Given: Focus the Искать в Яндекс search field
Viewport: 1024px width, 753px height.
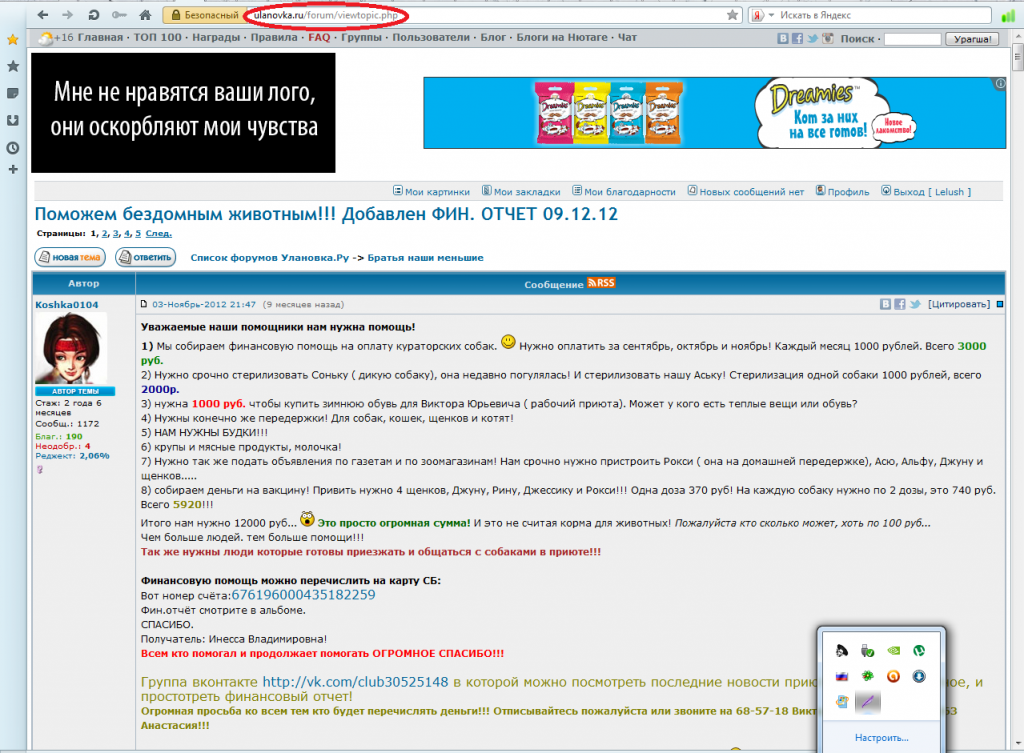Looking at the screenshot, I should [882, 15].
